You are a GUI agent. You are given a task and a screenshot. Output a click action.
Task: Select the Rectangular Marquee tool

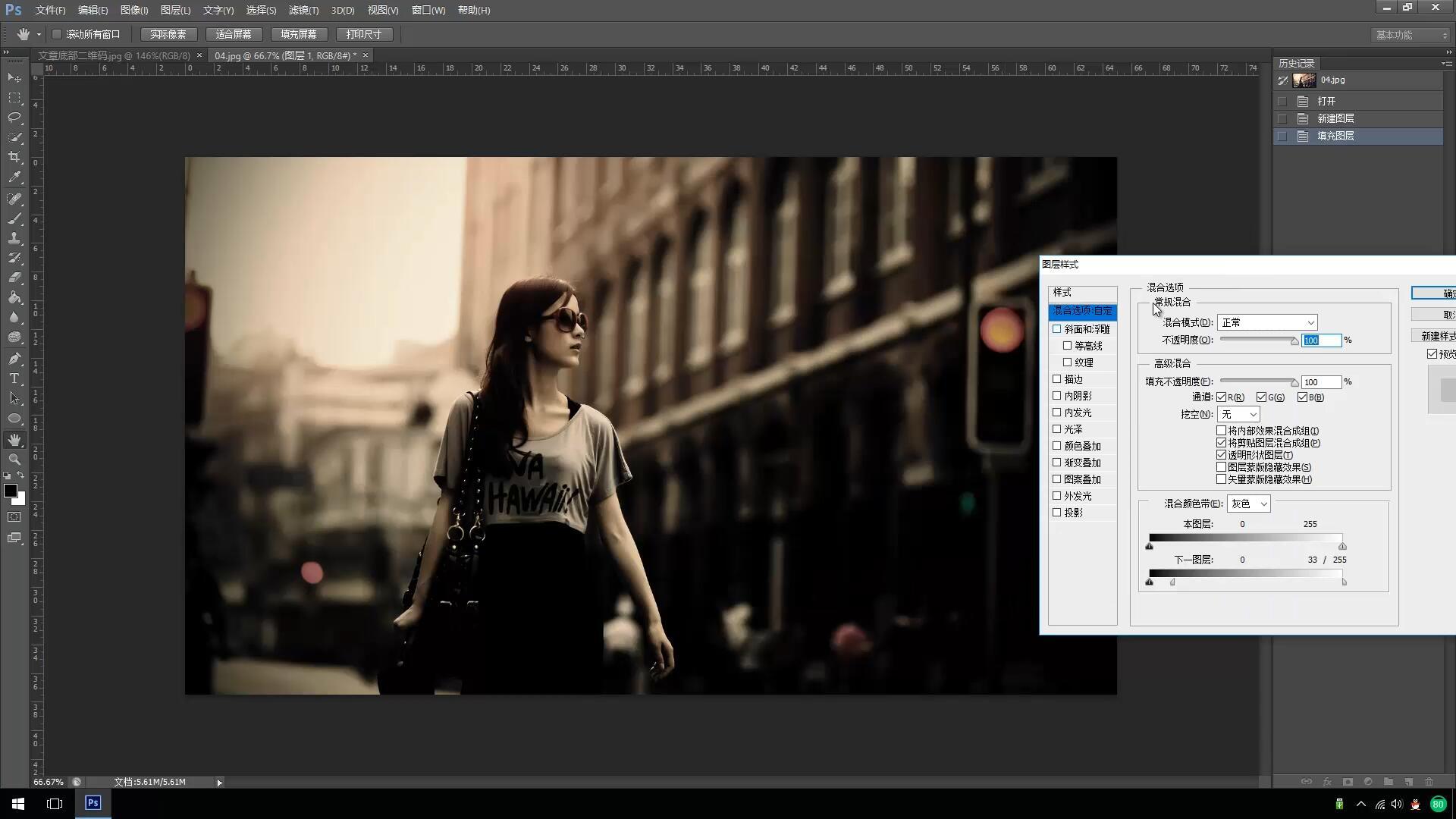pos(14,98)
